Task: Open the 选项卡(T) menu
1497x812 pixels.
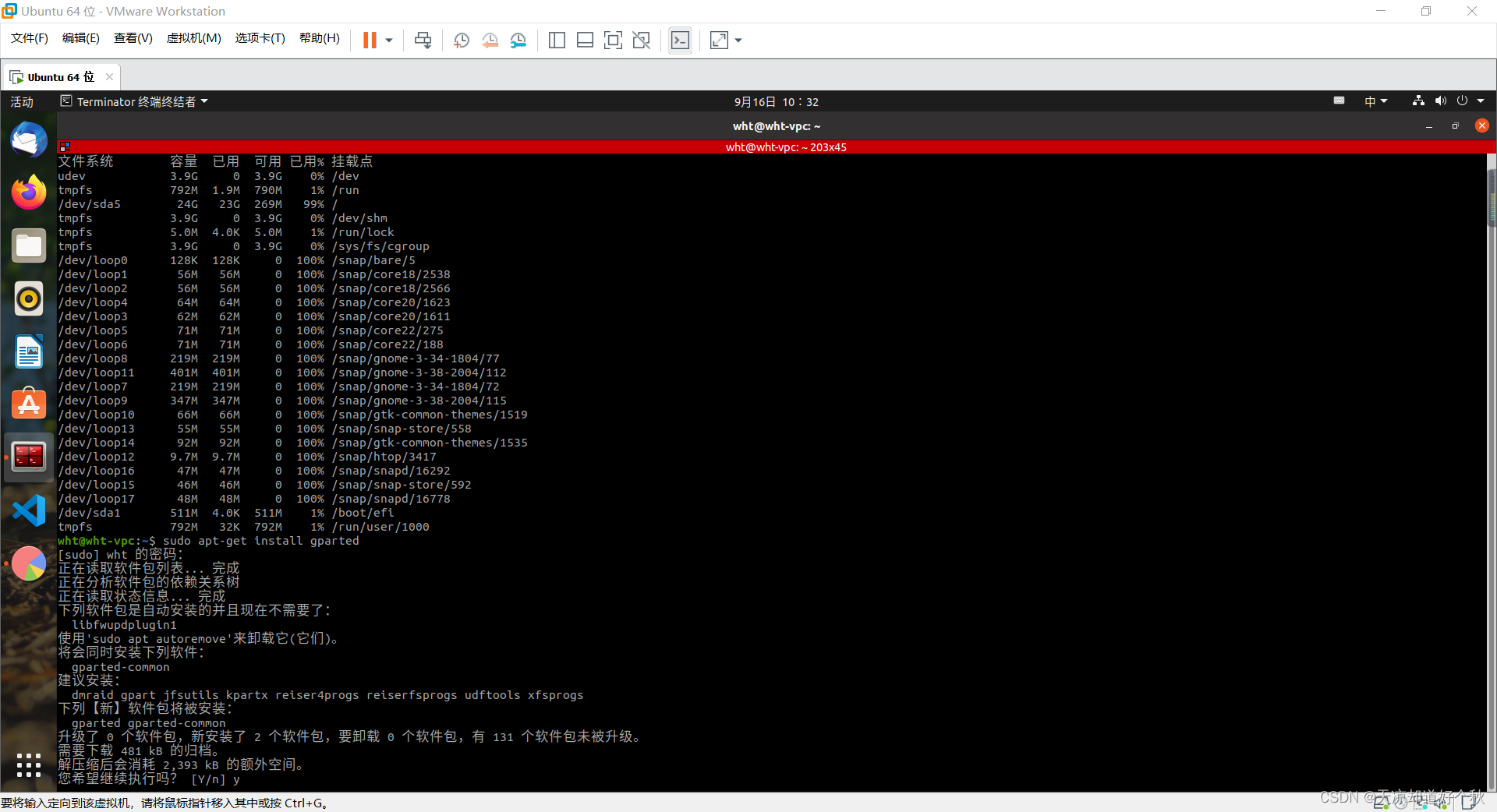Action: [260, 38]
